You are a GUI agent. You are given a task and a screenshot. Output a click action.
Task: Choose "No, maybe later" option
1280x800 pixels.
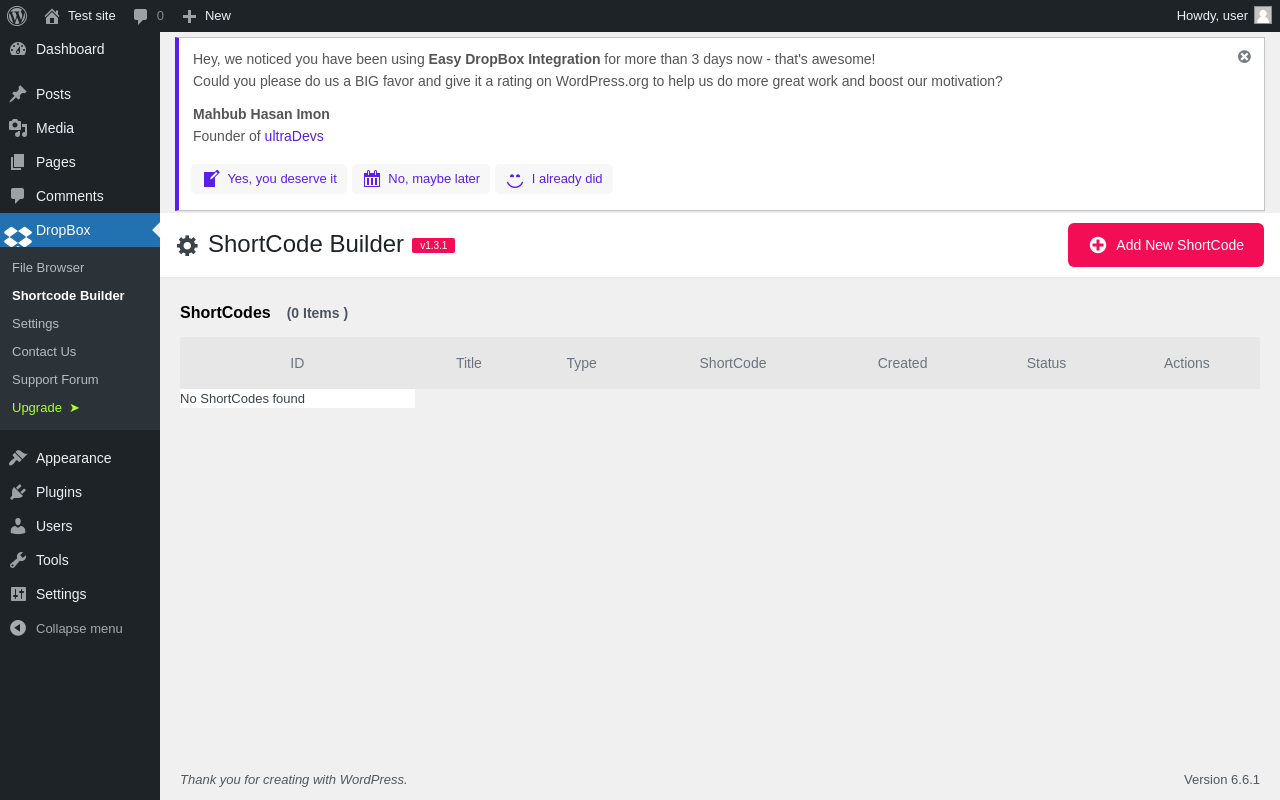click(421, 179)
